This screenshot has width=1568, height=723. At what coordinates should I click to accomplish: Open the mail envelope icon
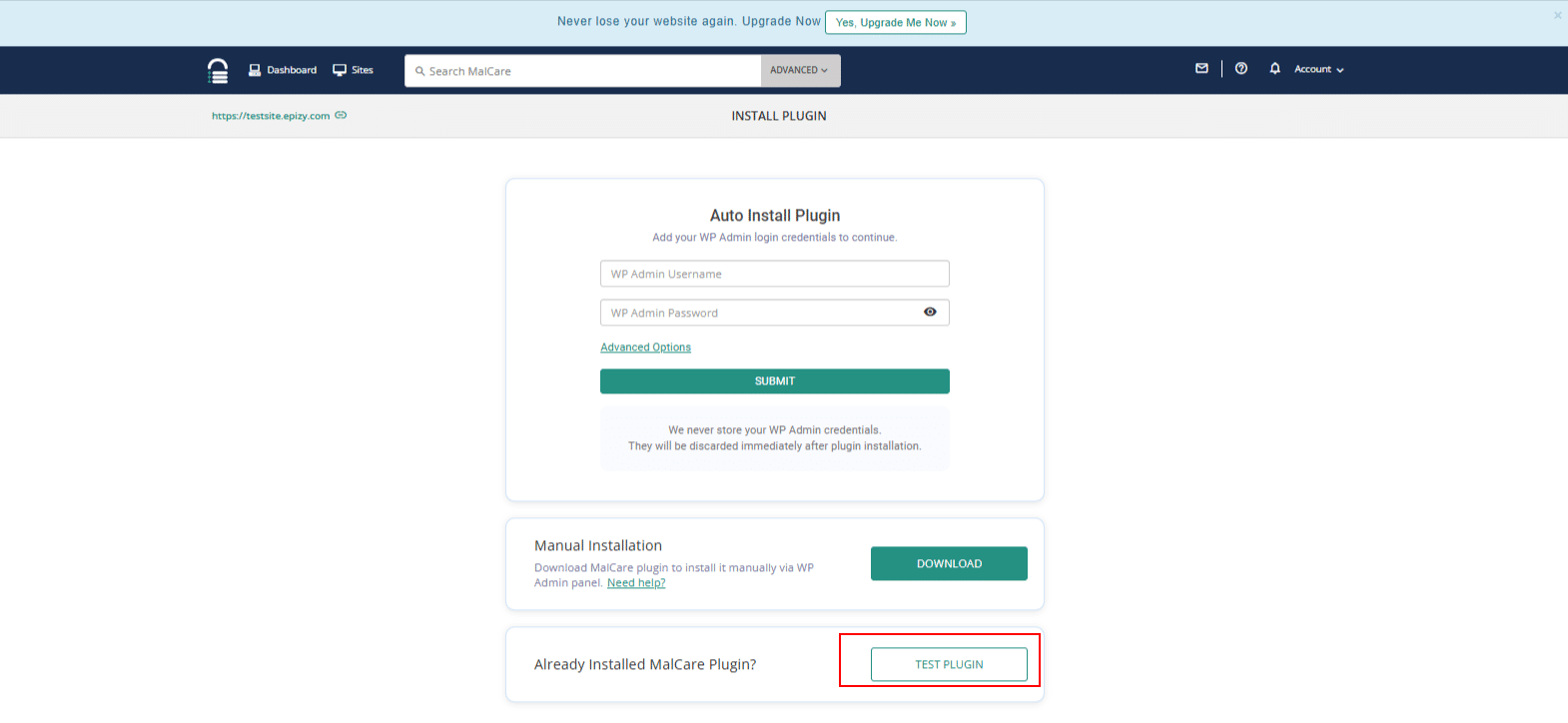coord(1201,69)
